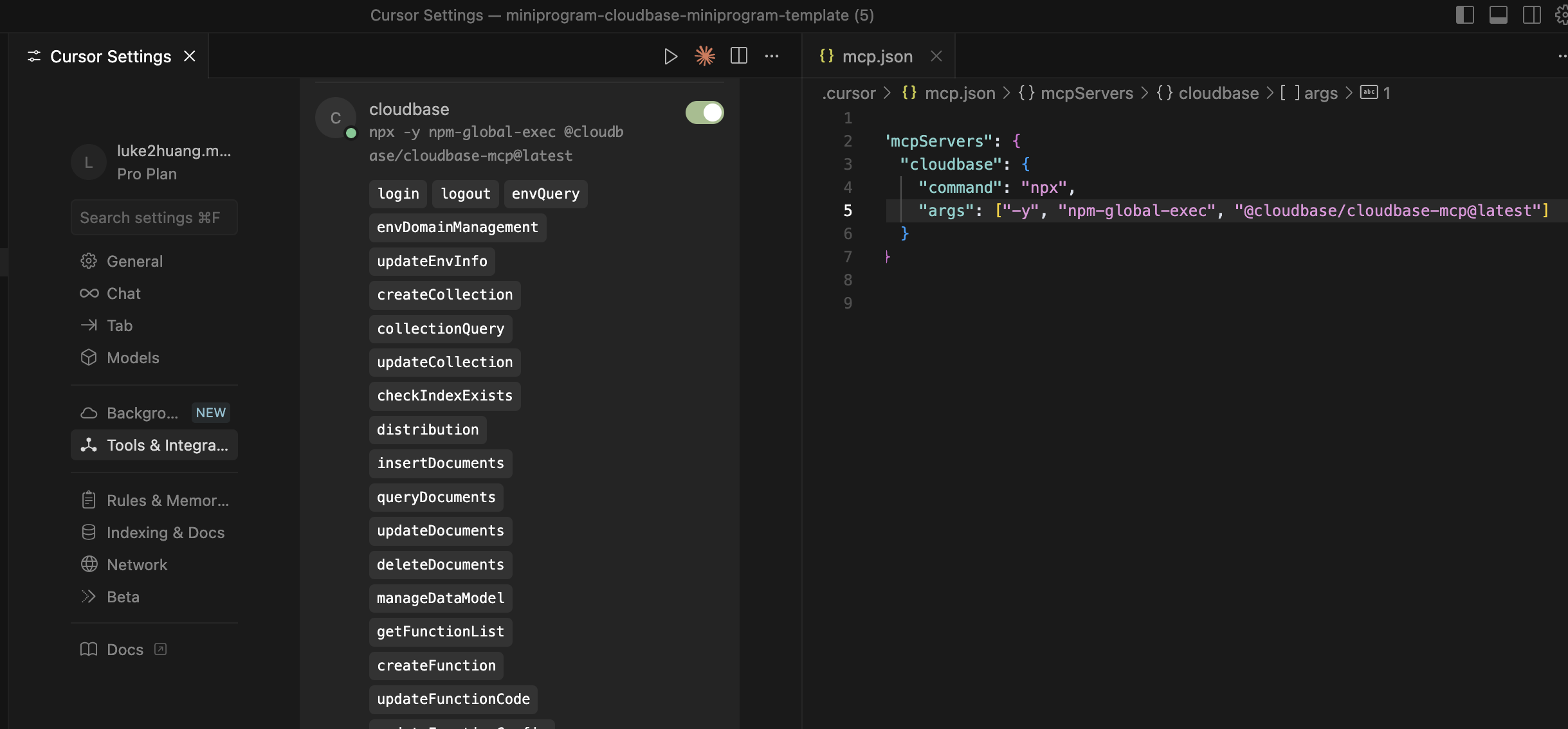Open the Network settings section
The height and width of the screenshot is (729, 1568).
[x=154, y=564]
